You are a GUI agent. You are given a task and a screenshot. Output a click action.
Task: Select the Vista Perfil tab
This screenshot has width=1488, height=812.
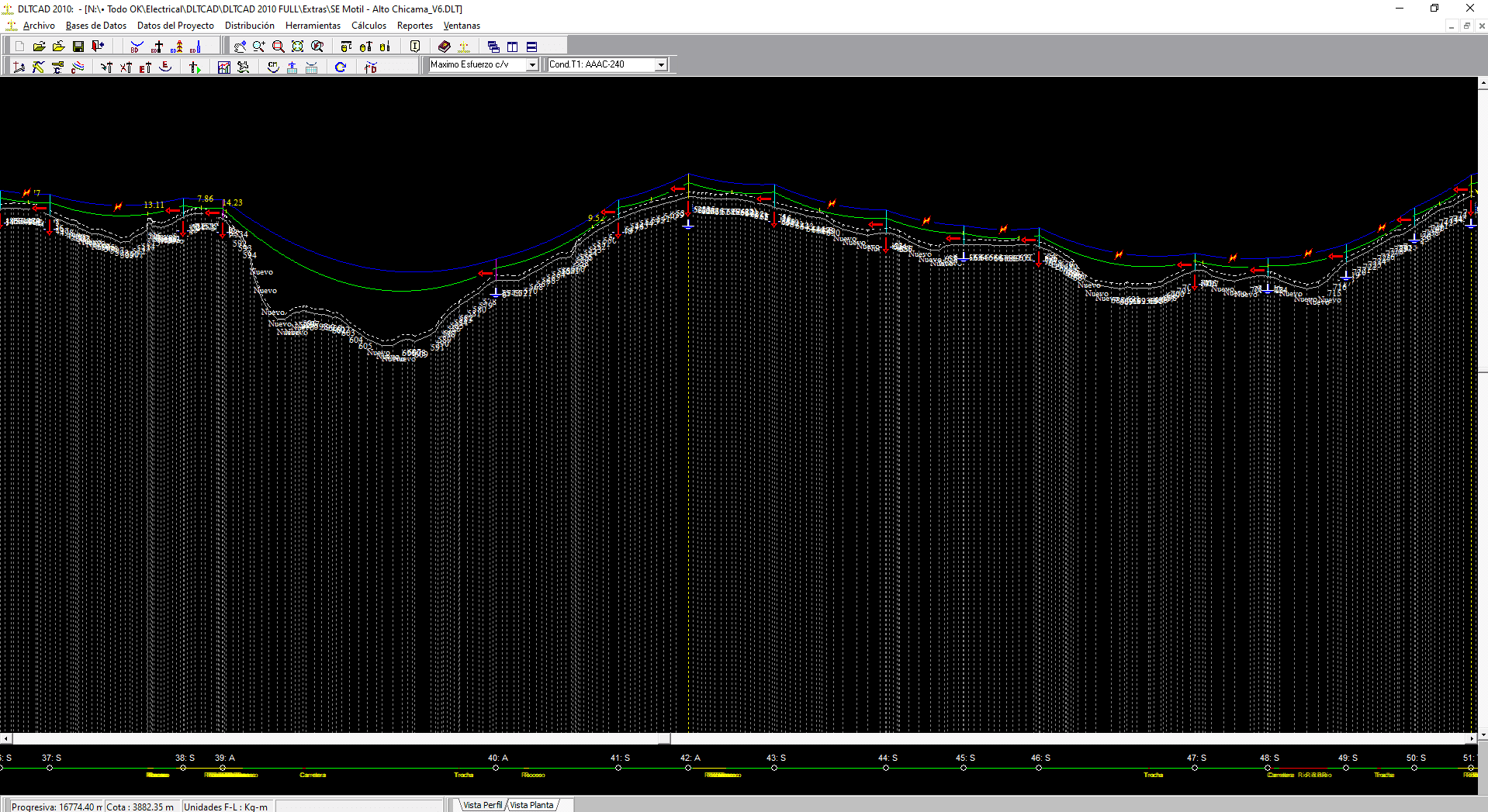482,805
